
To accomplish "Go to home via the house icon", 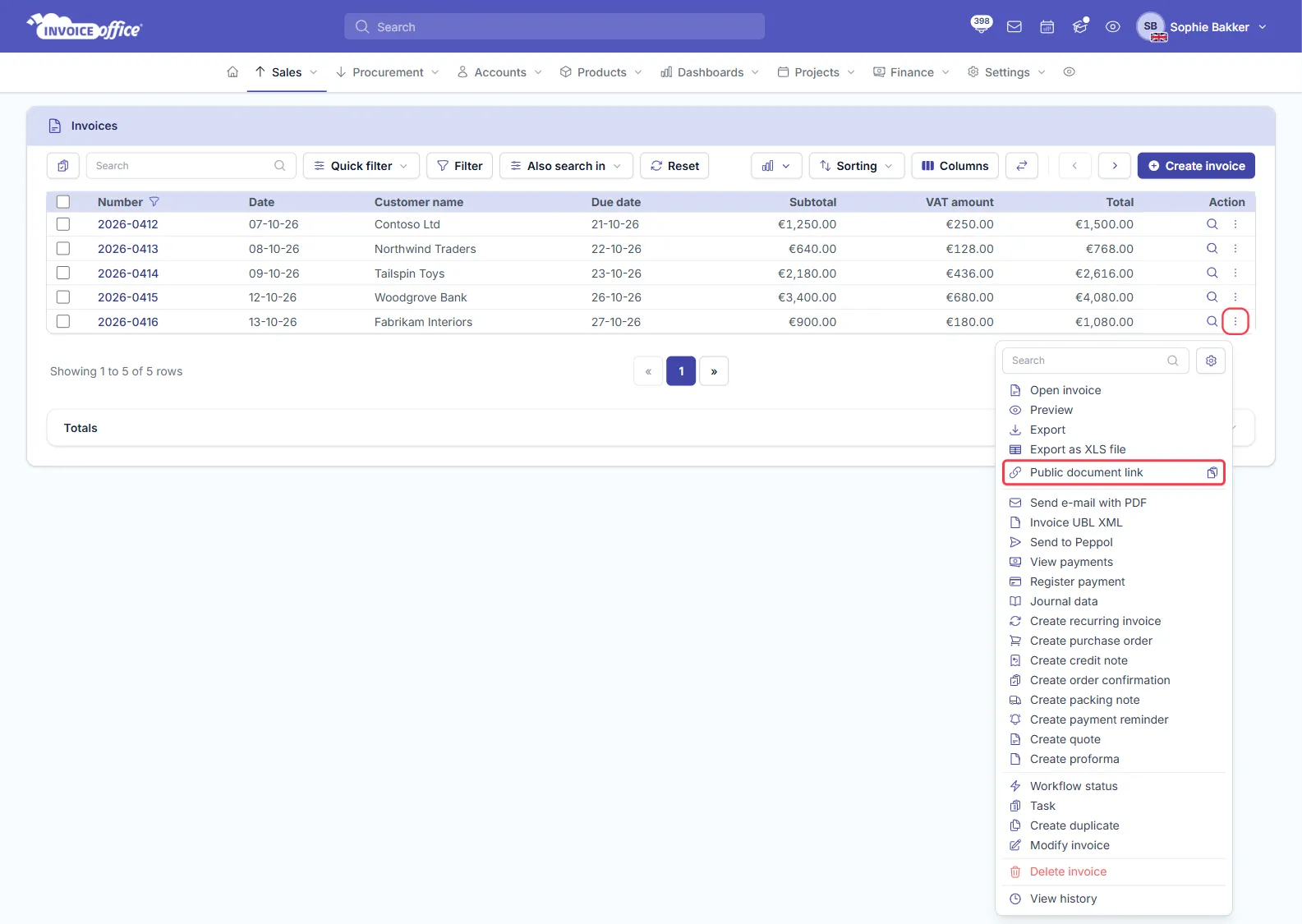I will (x=232, y=72).
